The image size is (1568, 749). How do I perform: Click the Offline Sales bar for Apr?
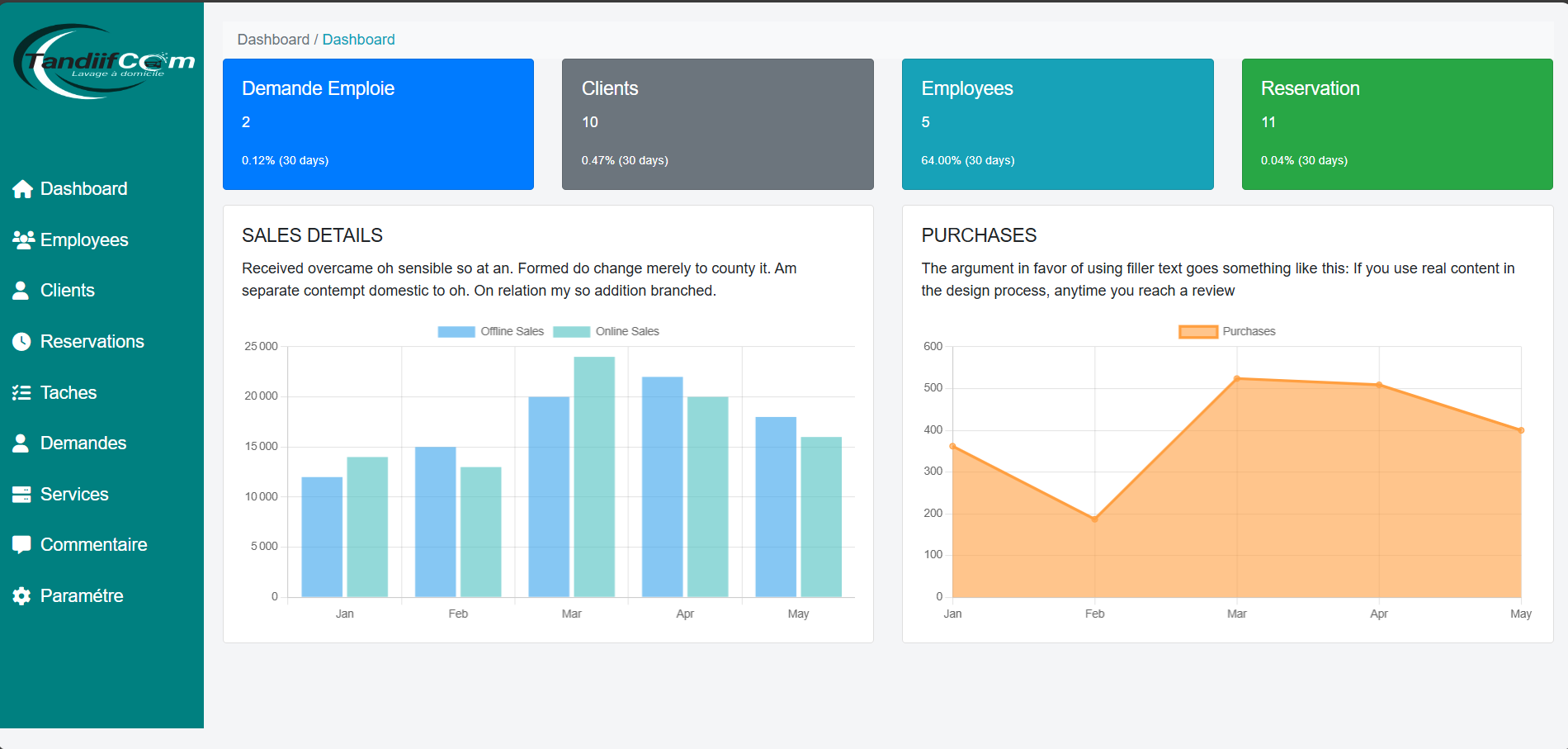pyautogui.click(x=662, y=486)
